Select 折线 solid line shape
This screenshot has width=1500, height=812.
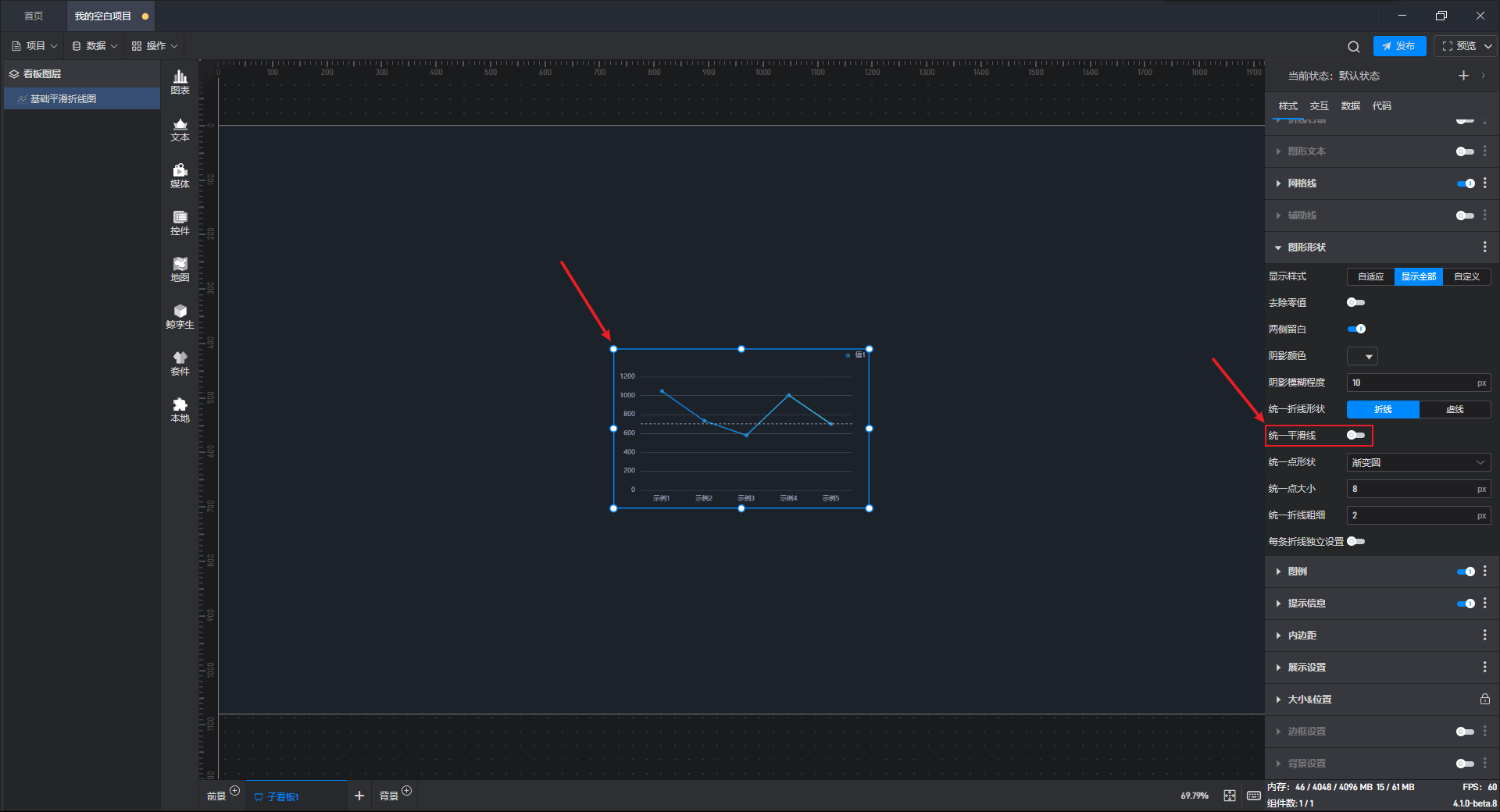pyautogui.click(x=1383, y=409)
